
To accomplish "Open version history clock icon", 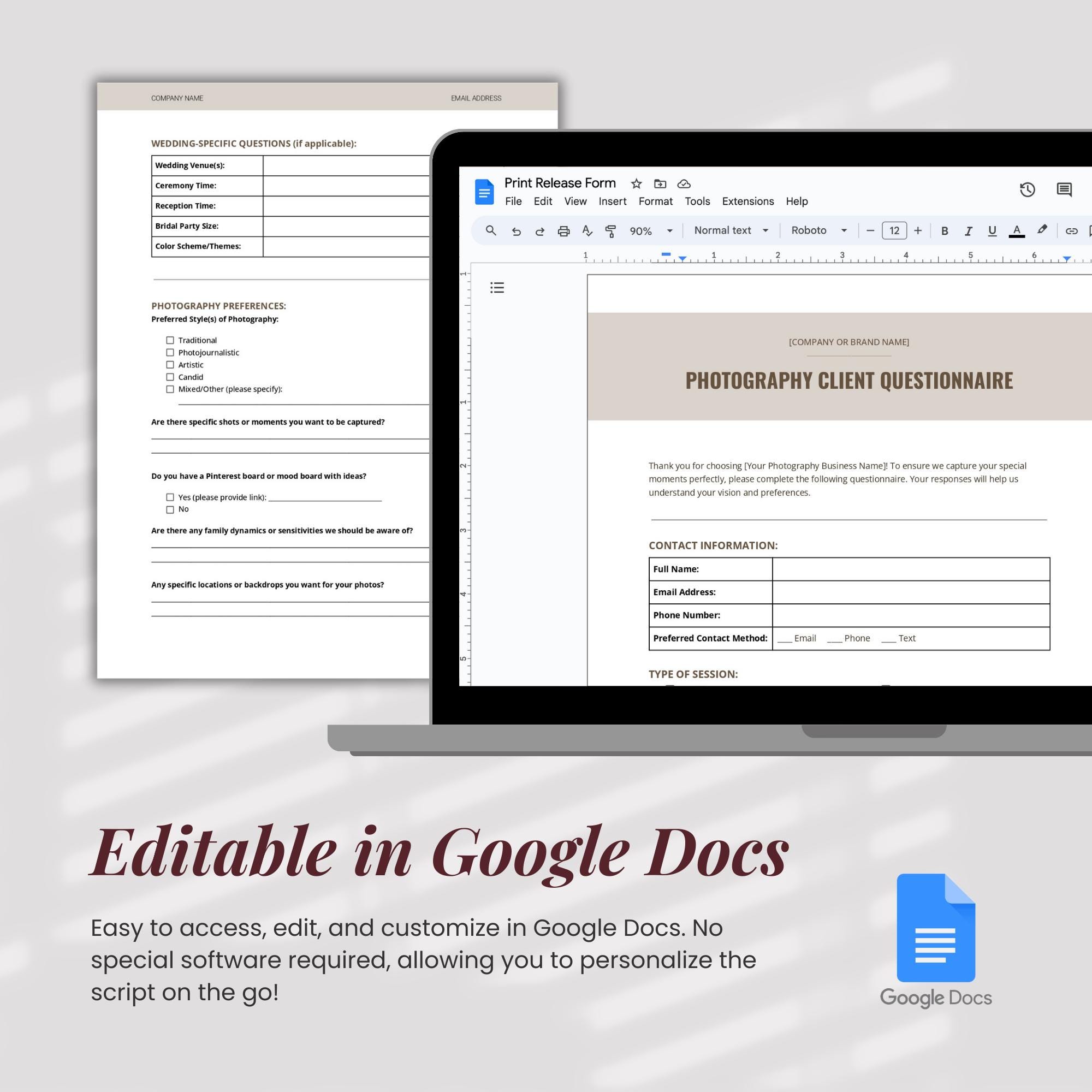I will pos(1027,190).
